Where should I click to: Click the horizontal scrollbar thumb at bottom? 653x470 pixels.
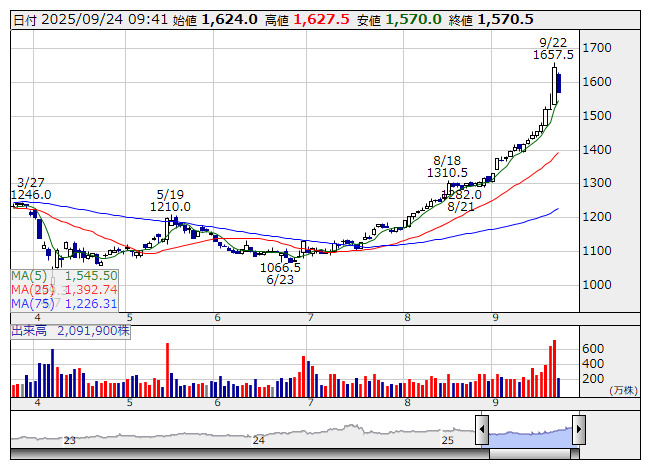[x=530, y=454]
